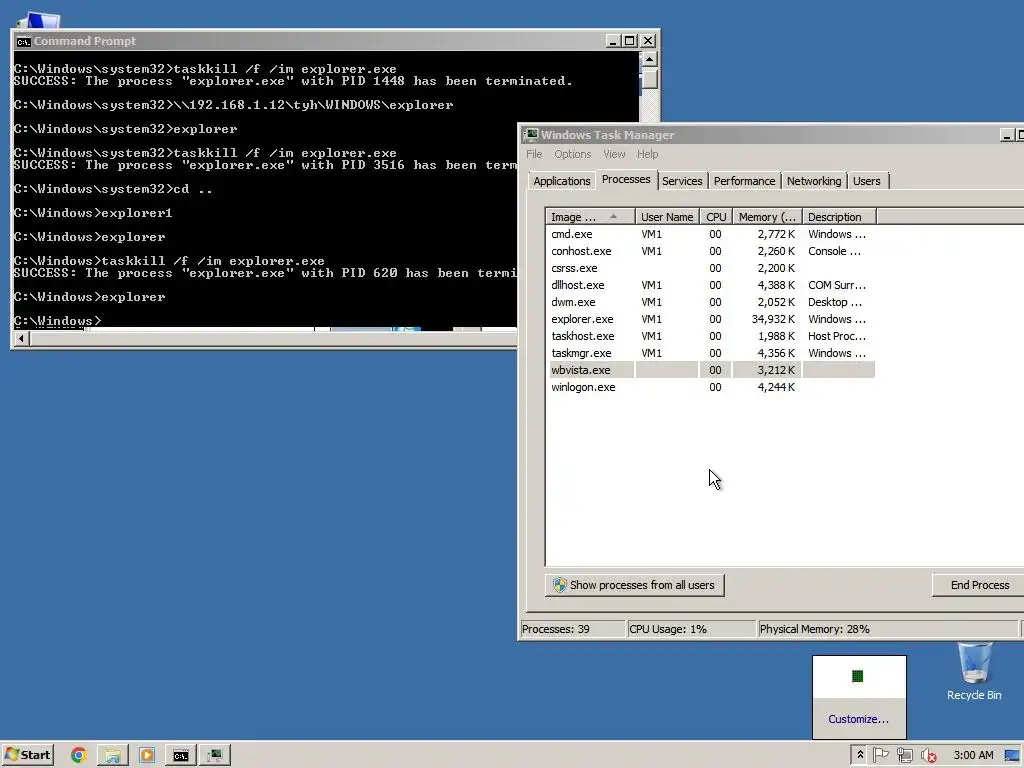Click the End Process button

980,585
